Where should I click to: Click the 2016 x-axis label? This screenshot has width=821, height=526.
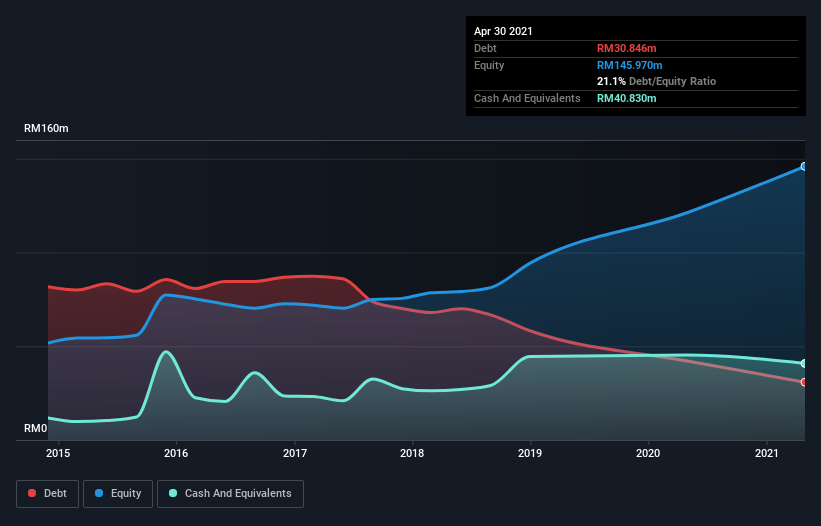point(176,453)
